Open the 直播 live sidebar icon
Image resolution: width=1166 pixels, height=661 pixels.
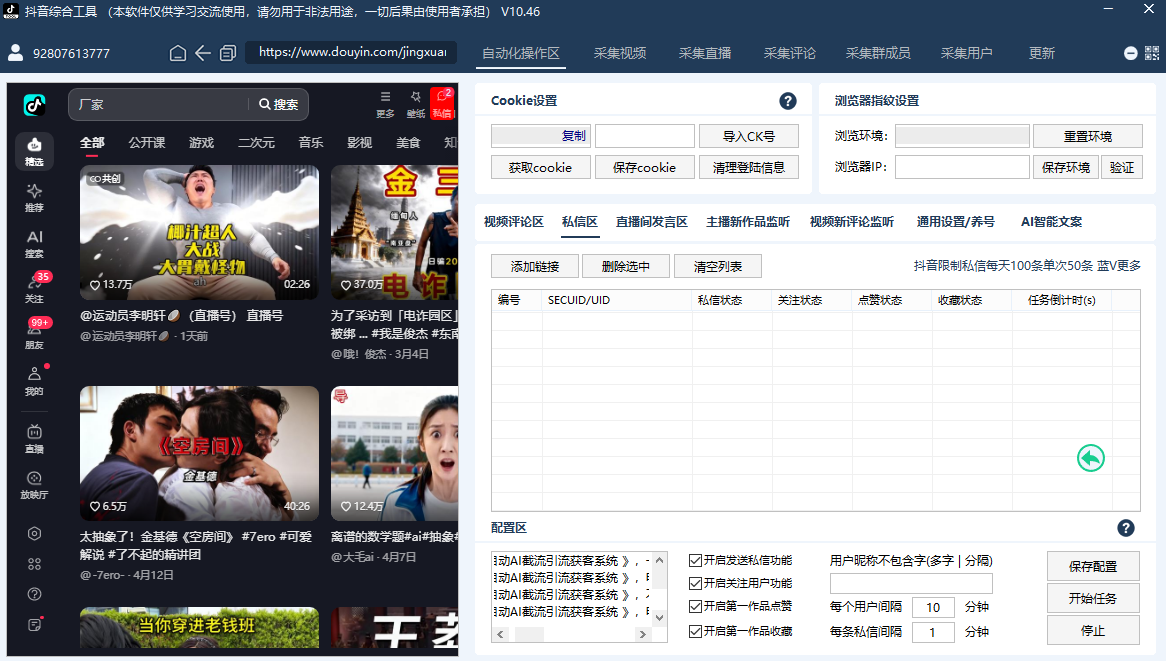point(34,439)
